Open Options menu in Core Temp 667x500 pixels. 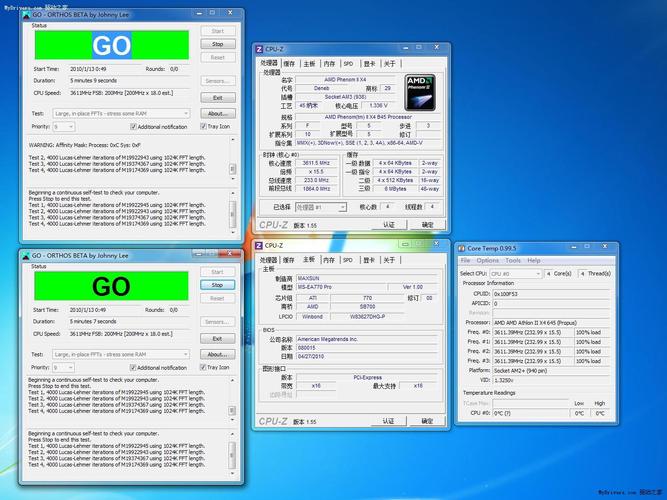[487, 260]
